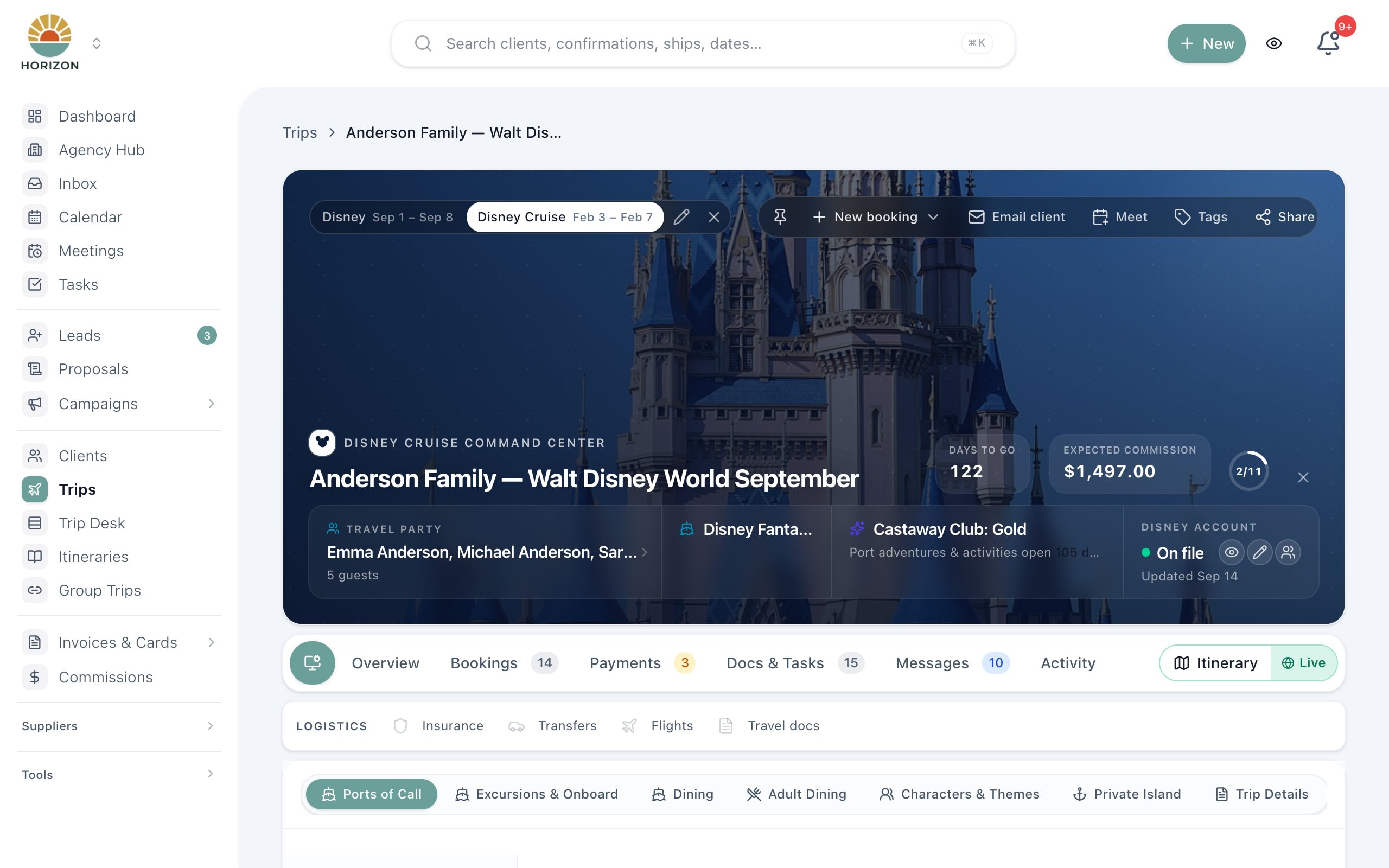Screen dimensions: 1389x868
Task: Open Flights plane logistics item
Action: click(658, 726)
